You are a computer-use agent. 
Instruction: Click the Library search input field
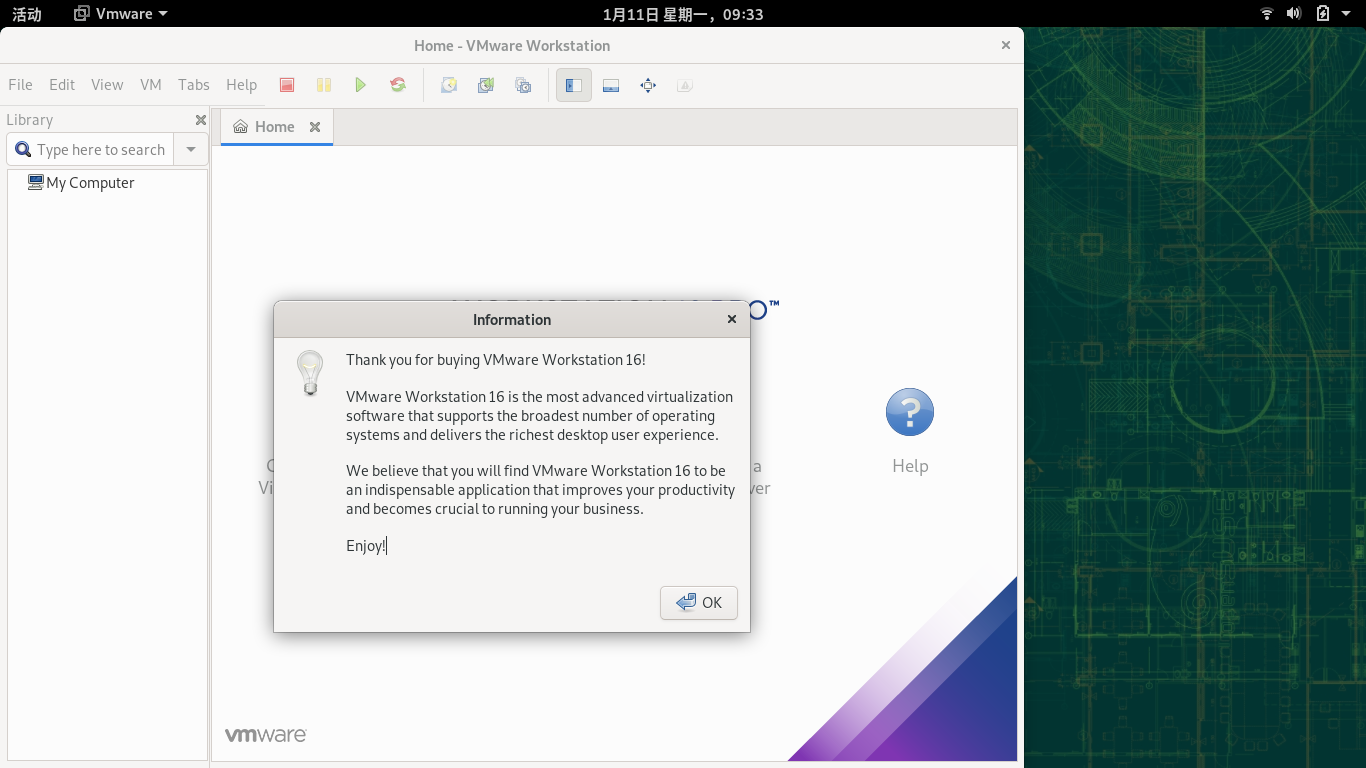coord(90,150)
